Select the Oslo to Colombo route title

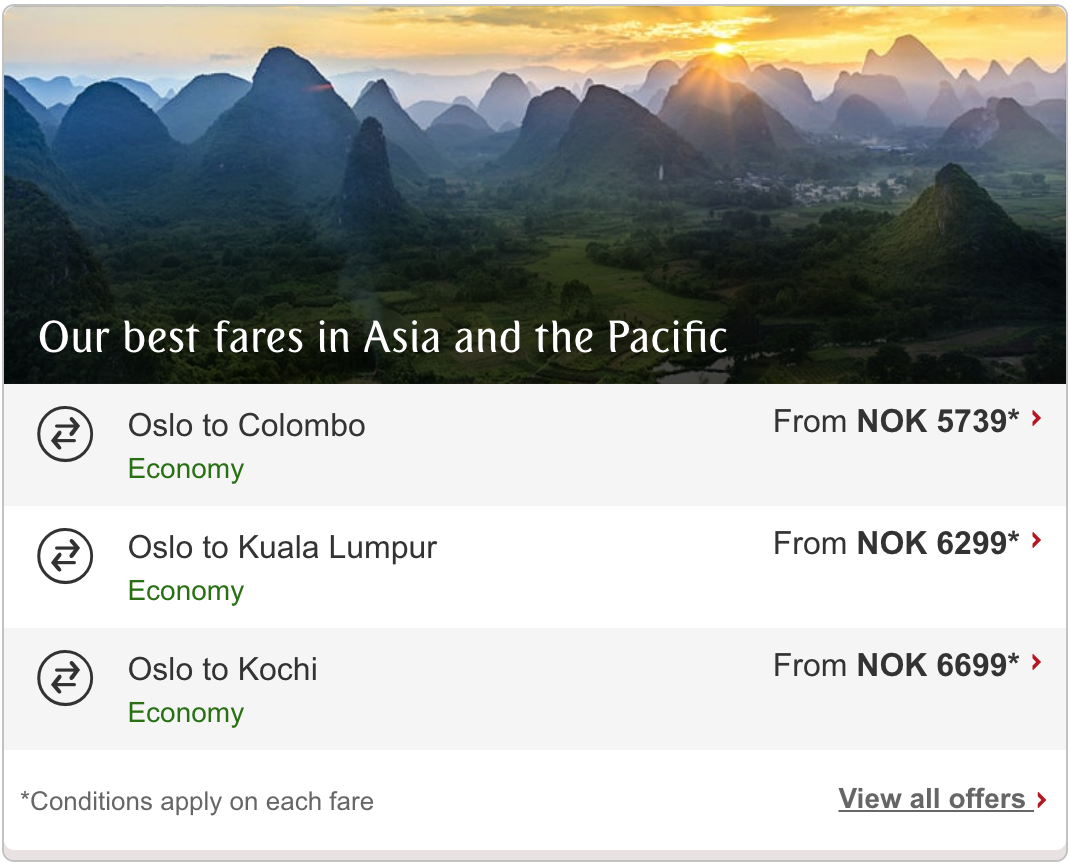click(x=246, y=425)
